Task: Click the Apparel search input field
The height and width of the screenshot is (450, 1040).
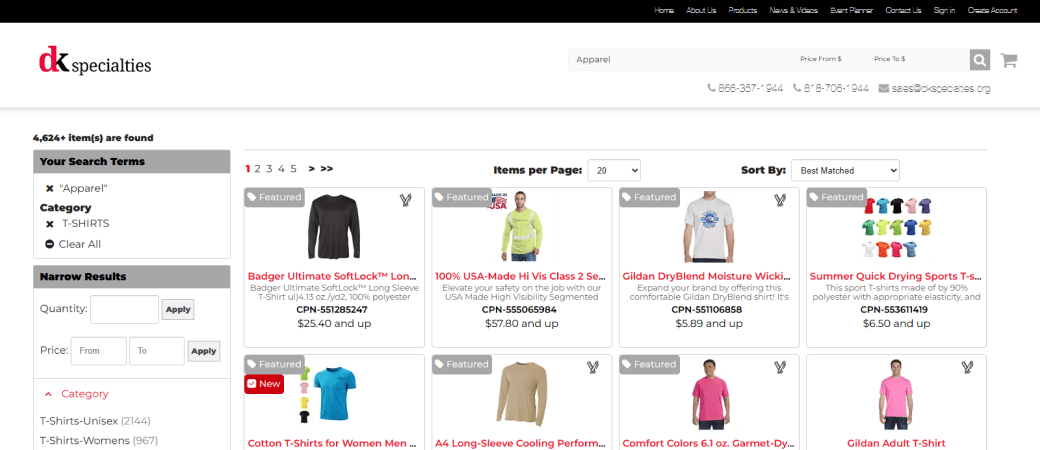Action: (x=680, y=60)
